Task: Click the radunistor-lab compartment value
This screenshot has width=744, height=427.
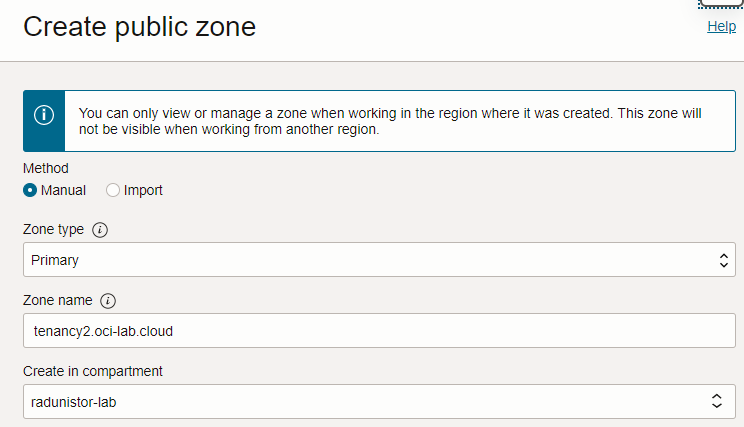Action: (x=76, y=401)
